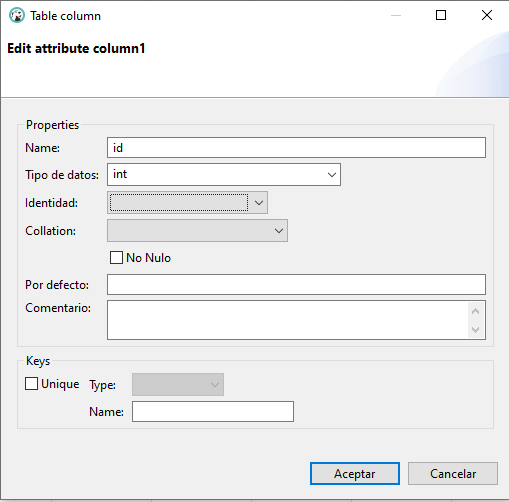Enable the No Nulo checkbox
The height and width of the screenshot is (502, 509).
[116, 258]
